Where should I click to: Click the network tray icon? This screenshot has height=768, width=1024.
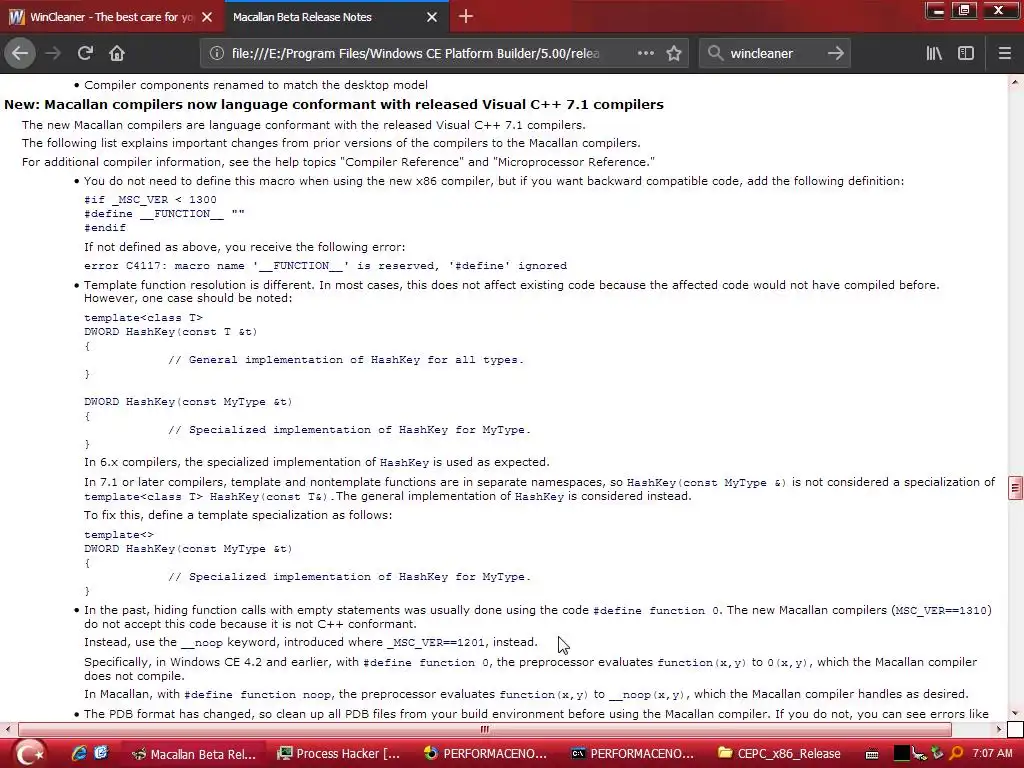[x=920, y=754]
